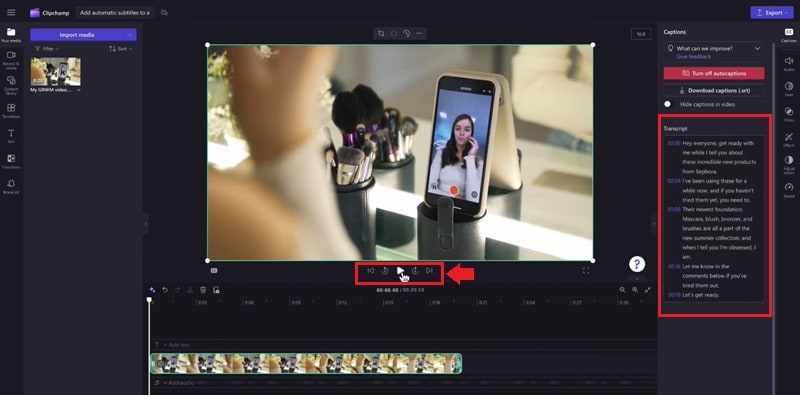Click the 00:19 transcript timestamp
Screen dimensions: 800x395
click(673, 295)
